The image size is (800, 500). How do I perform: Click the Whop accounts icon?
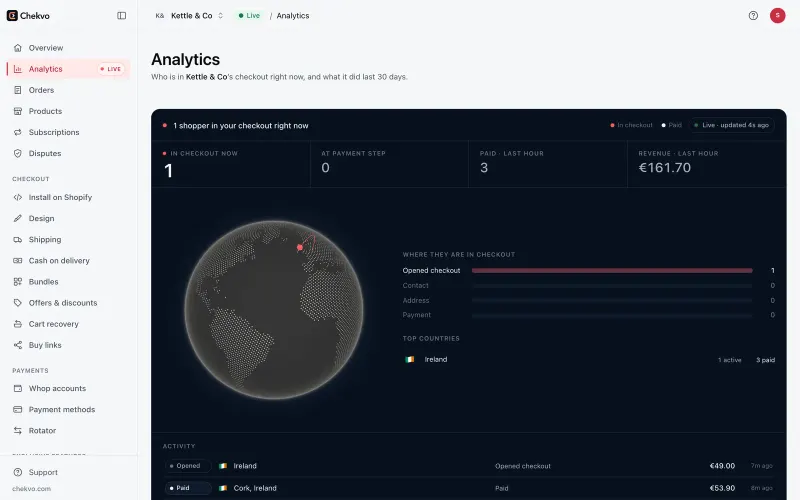click(x=18, y=388)
